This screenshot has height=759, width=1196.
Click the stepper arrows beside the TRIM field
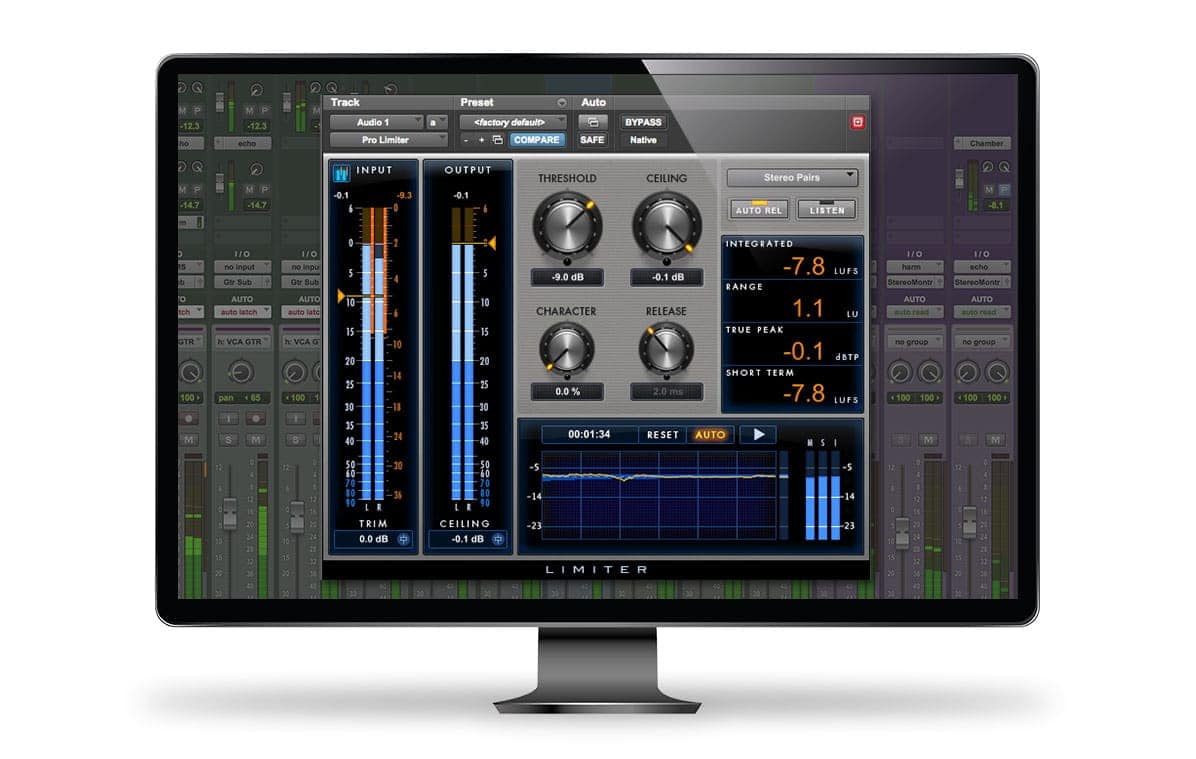(403, 539)
